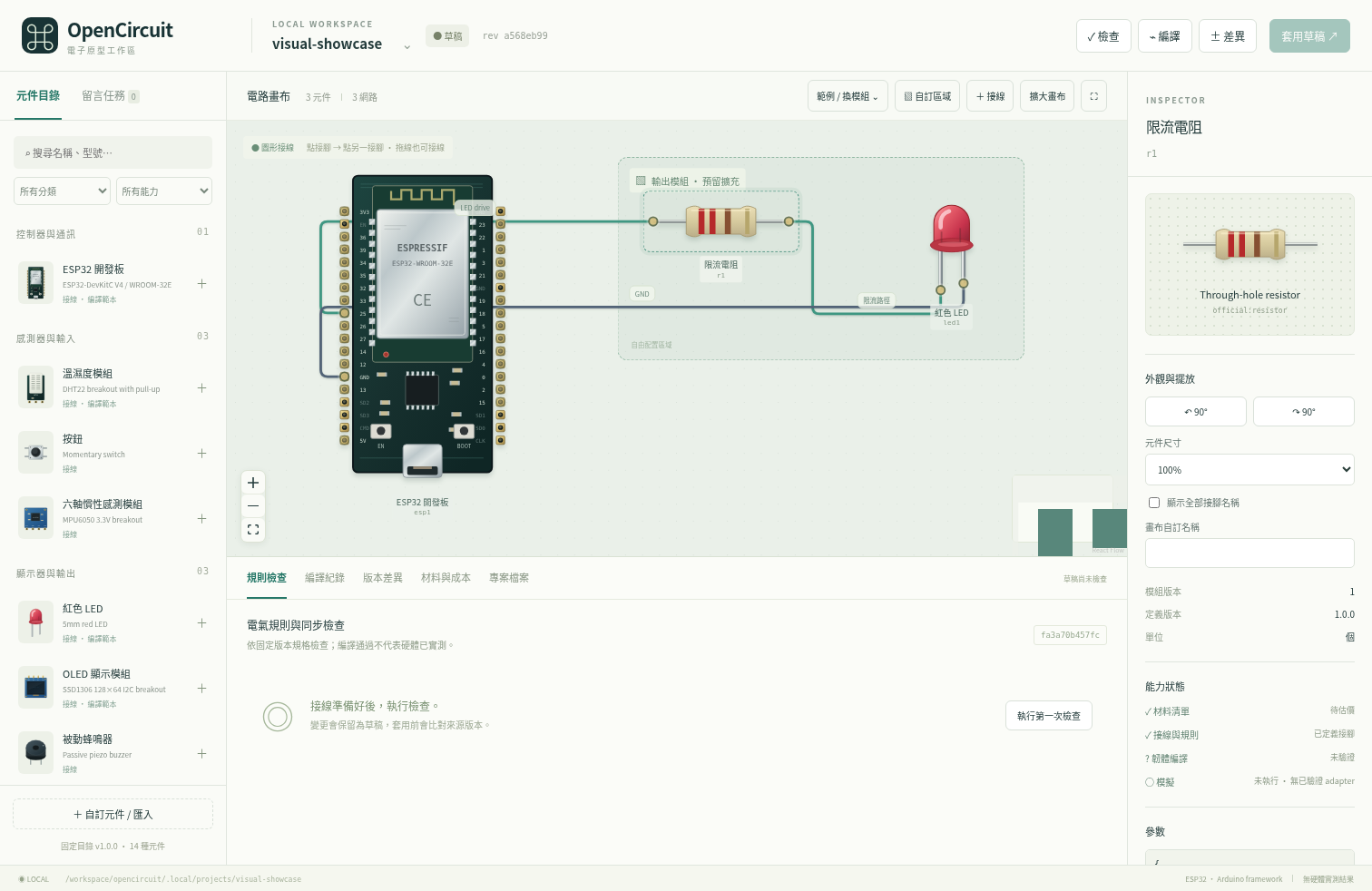Rotate component counter-clockwise 90°
The width and height of the screenshot is (1372, 891).
[x=1196, y=412]
